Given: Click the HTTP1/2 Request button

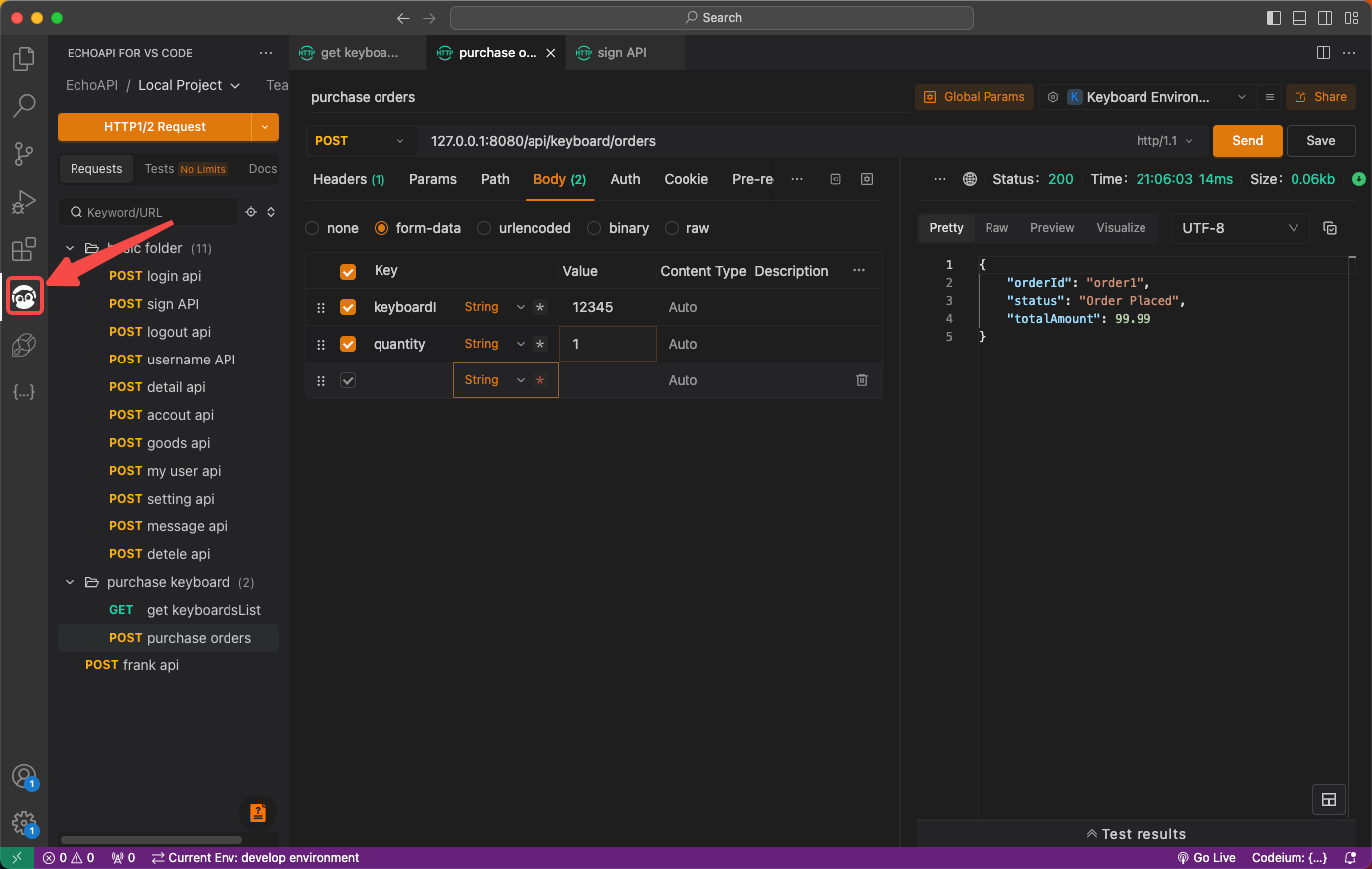Looking at the screenshot, I should 155,127.
